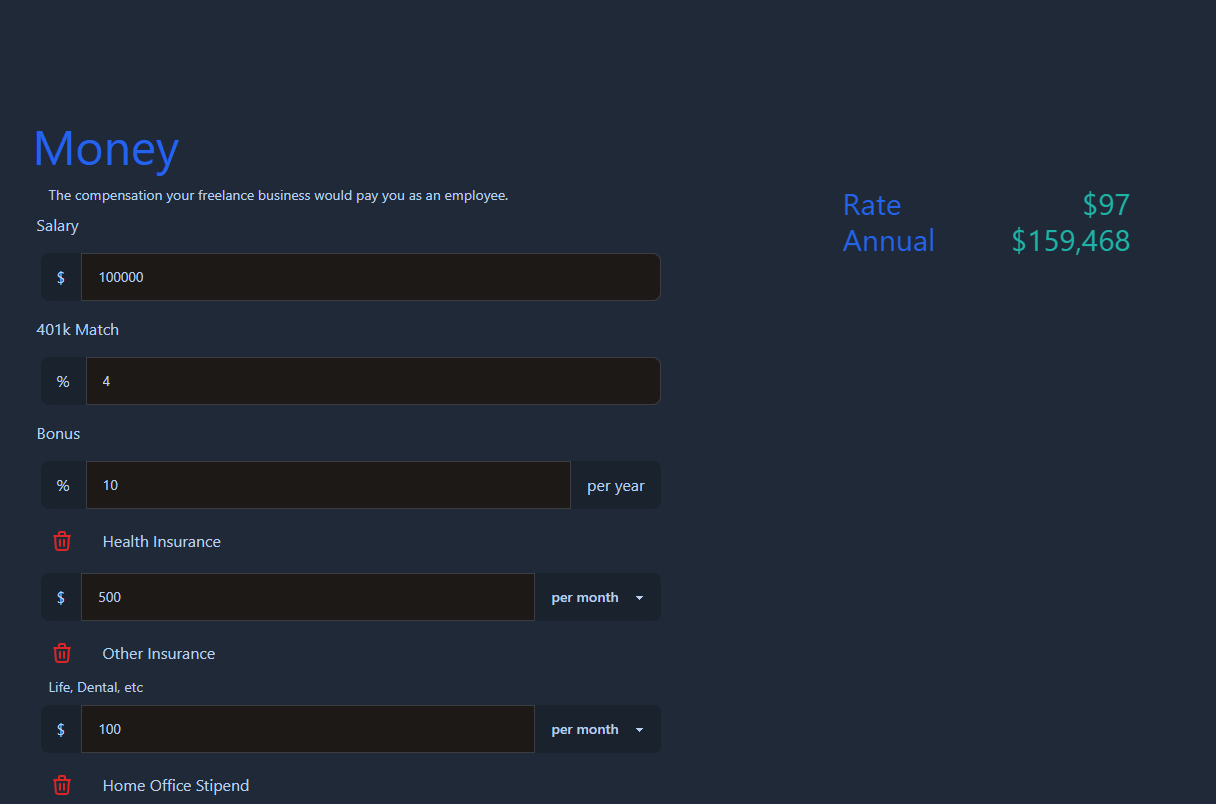
Task: Click the per year label beside Bonus
Action: pyautogui.click(x=615, y=485)
